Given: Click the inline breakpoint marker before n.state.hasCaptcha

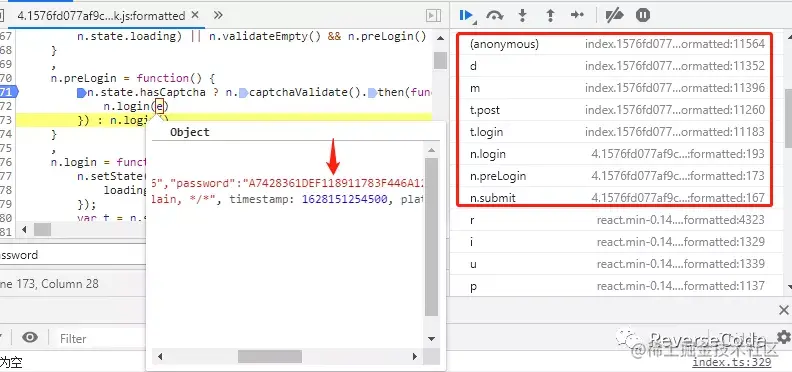Looking at the screenshot, I should pos(81,92).
